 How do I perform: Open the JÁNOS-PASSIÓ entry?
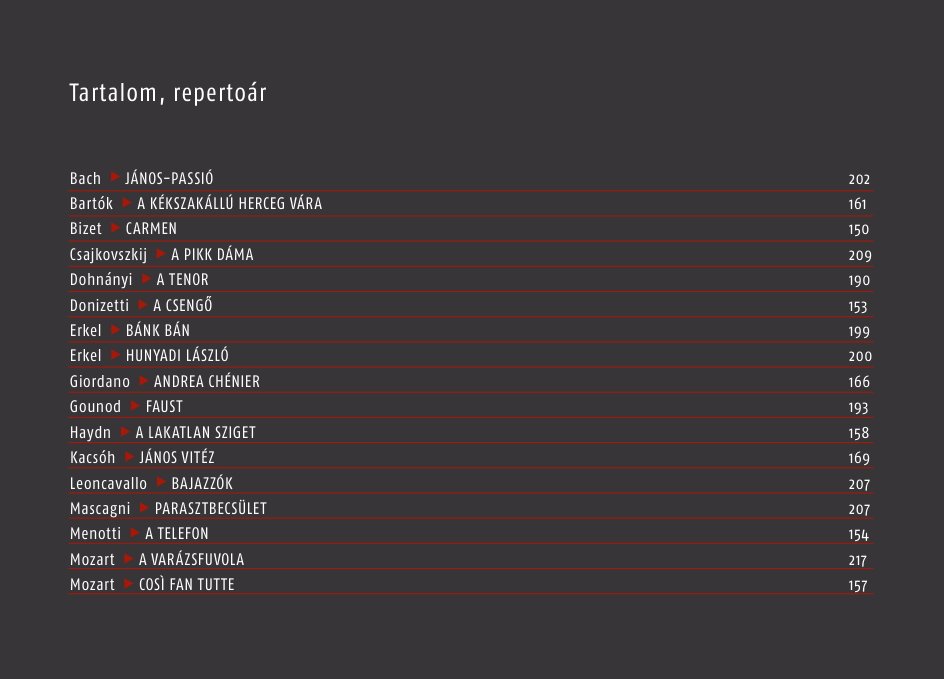(x=169, y=178)
